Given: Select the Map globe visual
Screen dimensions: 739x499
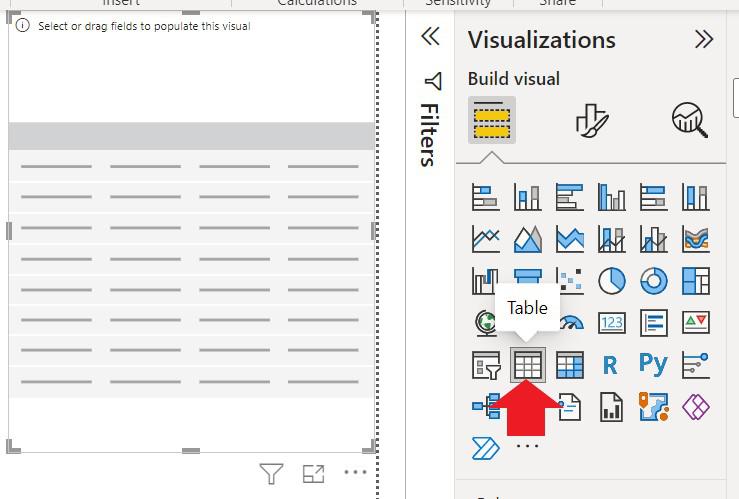Looking at the screenshot, I should point(485,323).
